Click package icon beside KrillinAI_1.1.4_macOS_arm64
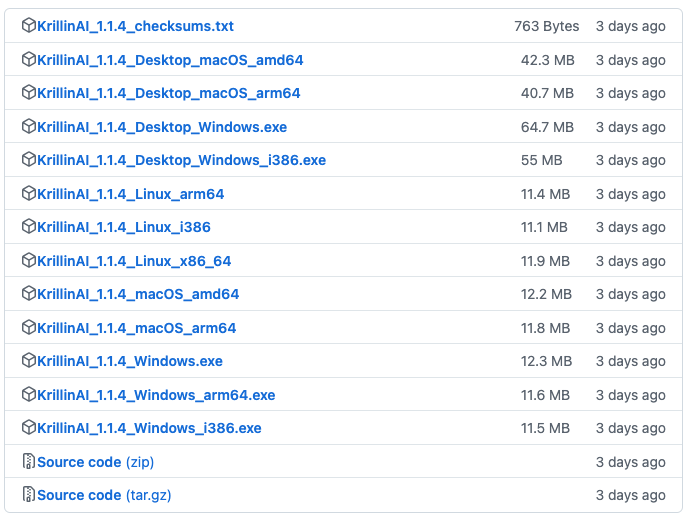This screenshot has width=689, height=520. click(29, 327)
